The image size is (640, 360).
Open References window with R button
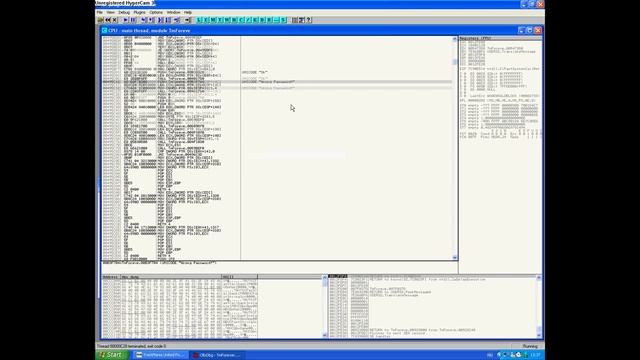[x=269, y=20]
